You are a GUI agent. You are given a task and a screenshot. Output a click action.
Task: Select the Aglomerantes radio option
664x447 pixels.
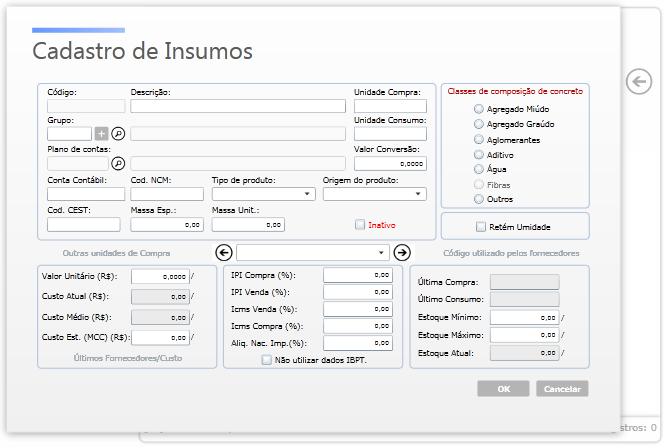click(x=479, y=140)
